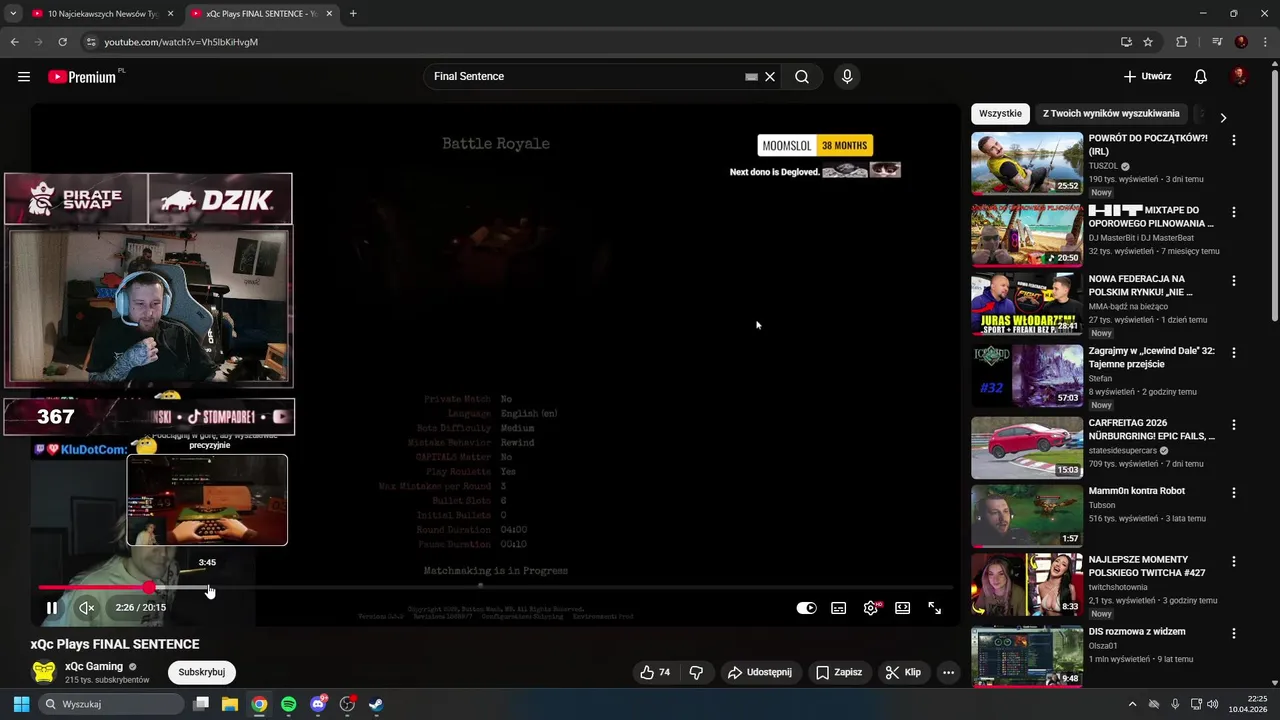Open Chrome tab search dropdown

[x=12, y=14]
